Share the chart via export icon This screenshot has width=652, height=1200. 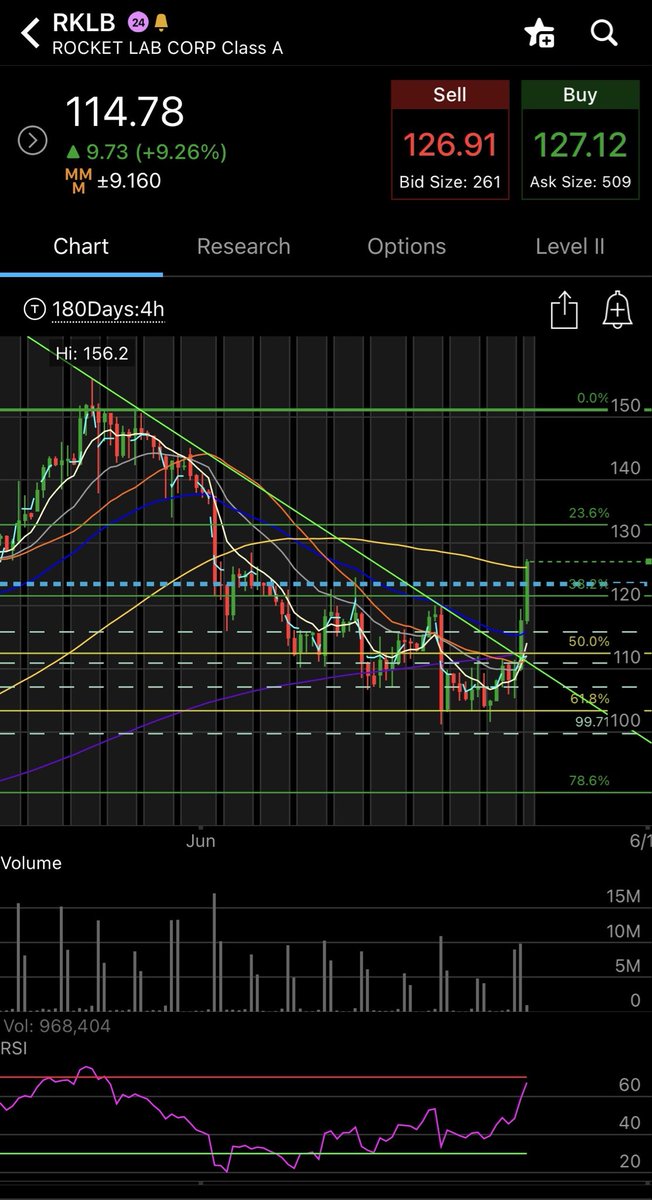[564, 309]
